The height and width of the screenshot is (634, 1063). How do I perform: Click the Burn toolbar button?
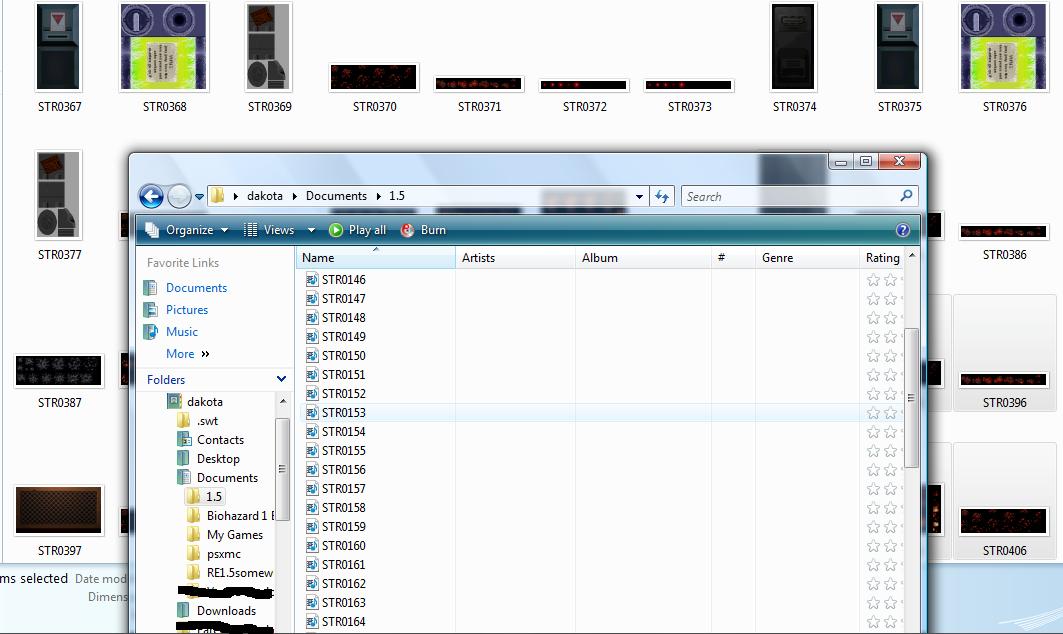tap(423, 230)
